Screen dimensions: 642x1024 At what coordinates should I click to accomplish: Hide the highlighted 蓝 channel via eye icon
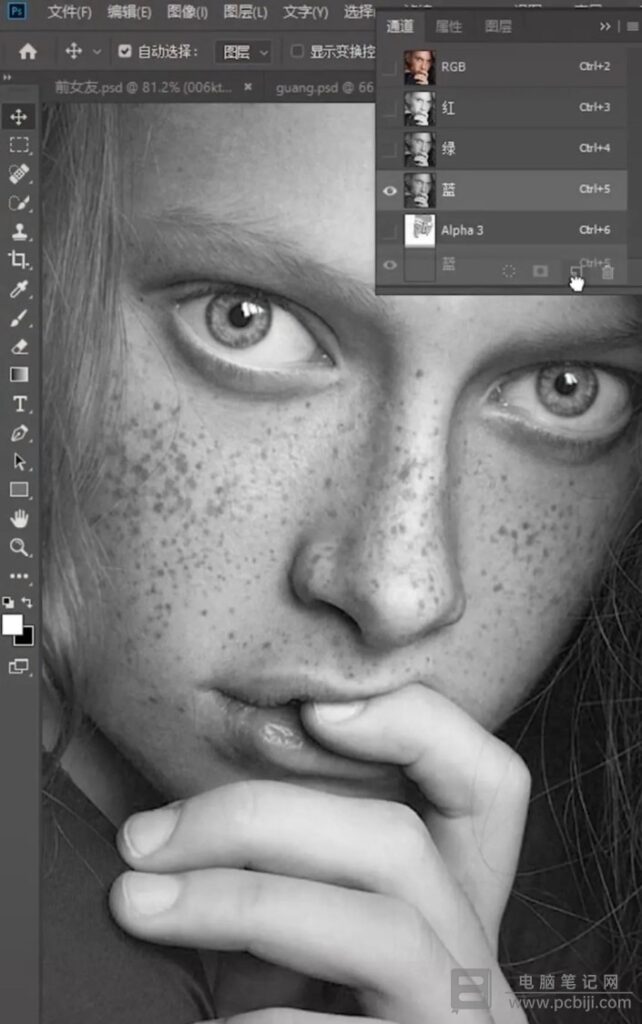[389, 190]
